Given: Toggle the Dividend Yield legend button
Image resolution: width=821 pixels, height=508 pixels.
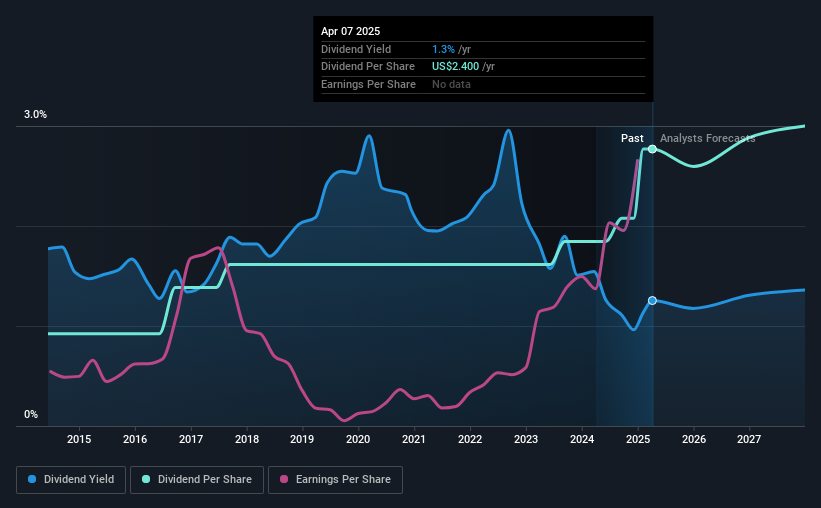Looking at the screenshot, I should 71,480.
